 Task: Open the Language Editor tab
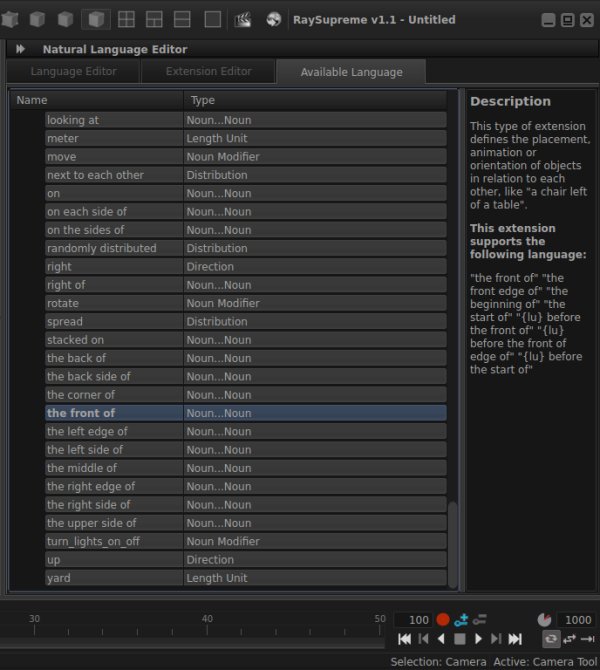click(74, 71)
